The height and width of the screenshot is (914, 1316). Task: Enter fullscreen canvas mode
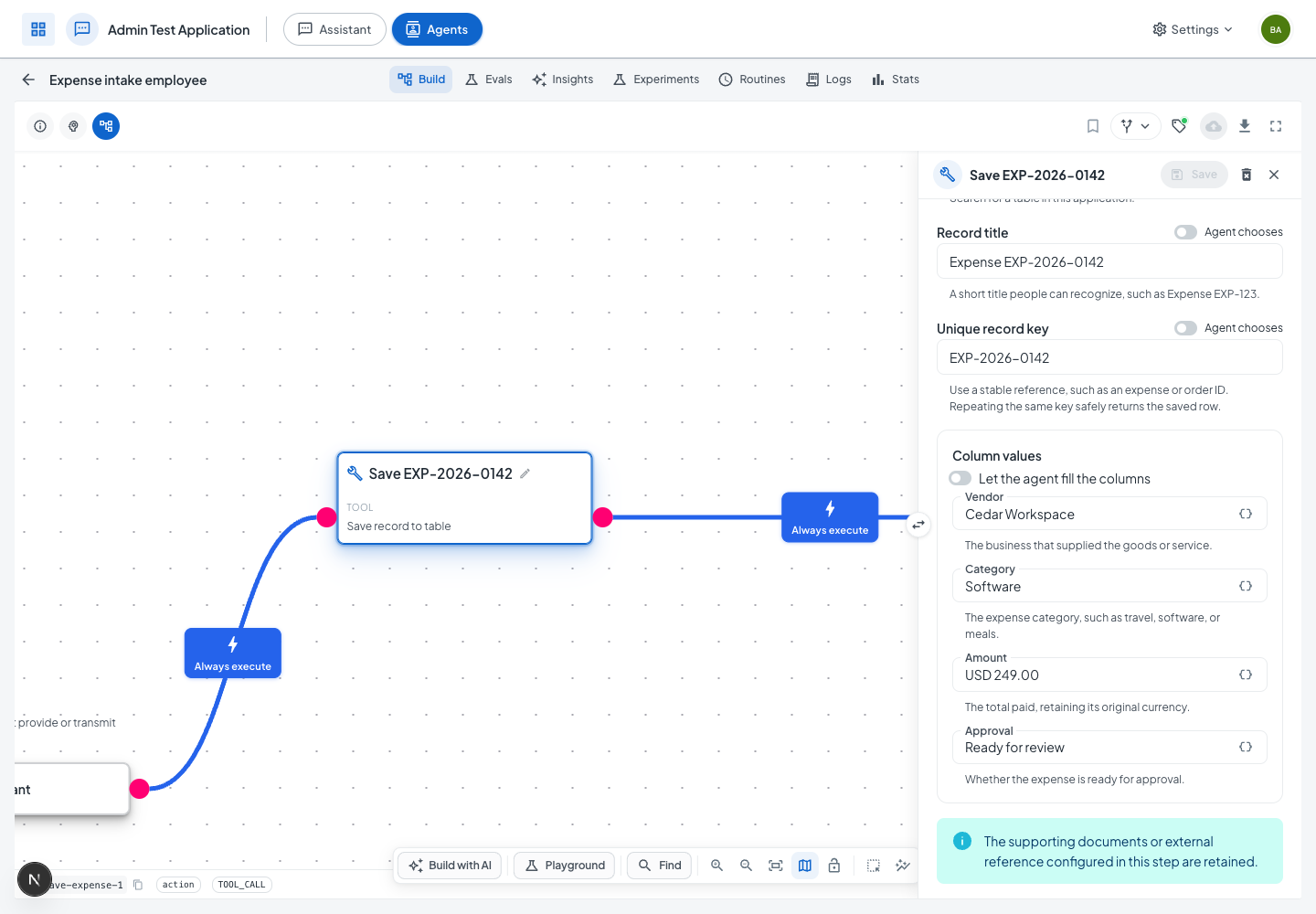point(1276,126)
